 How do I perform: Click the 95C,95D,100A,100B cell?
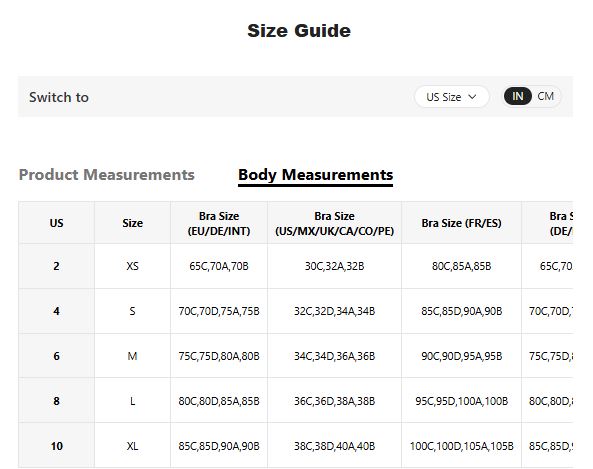461,401
